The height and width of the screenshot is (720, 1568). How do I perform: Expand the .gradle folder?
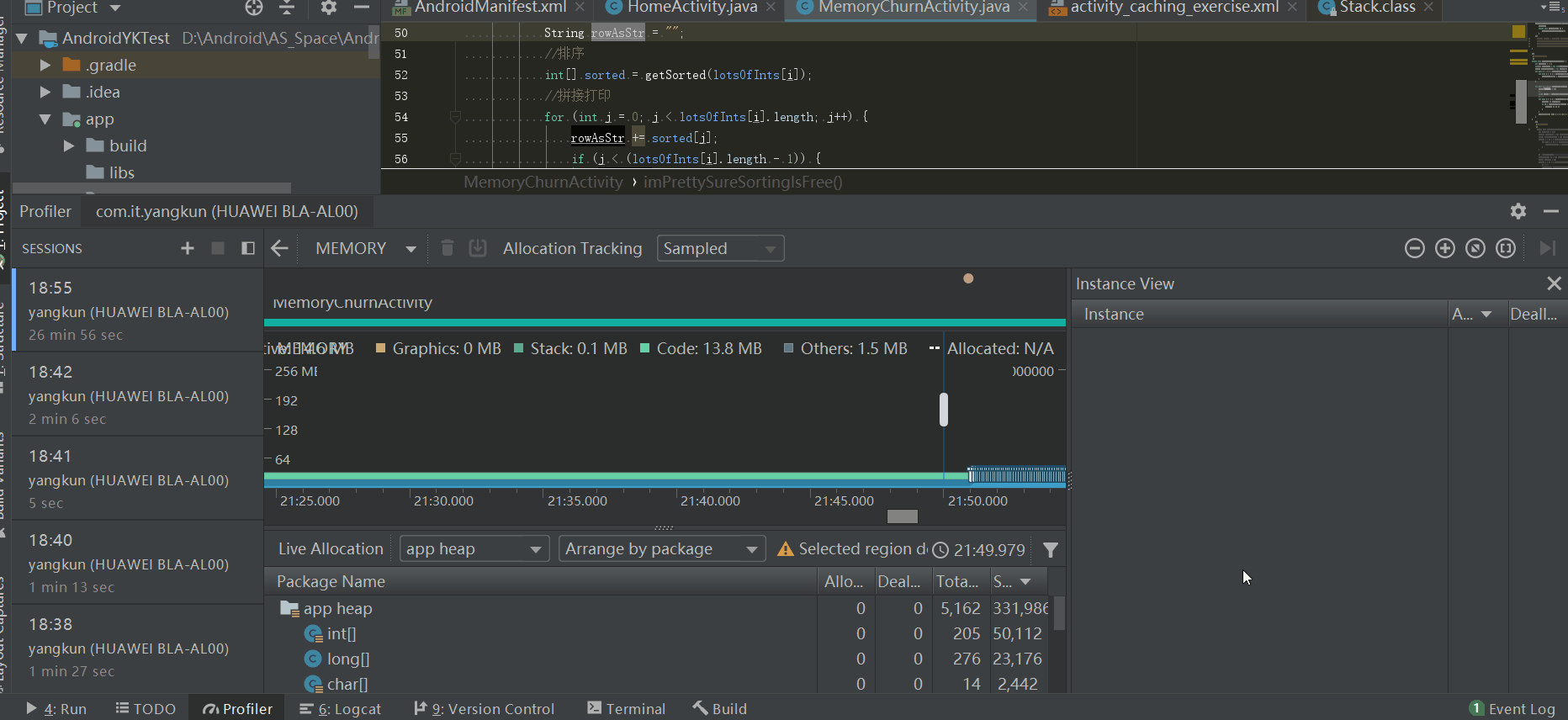coord(45,65)
